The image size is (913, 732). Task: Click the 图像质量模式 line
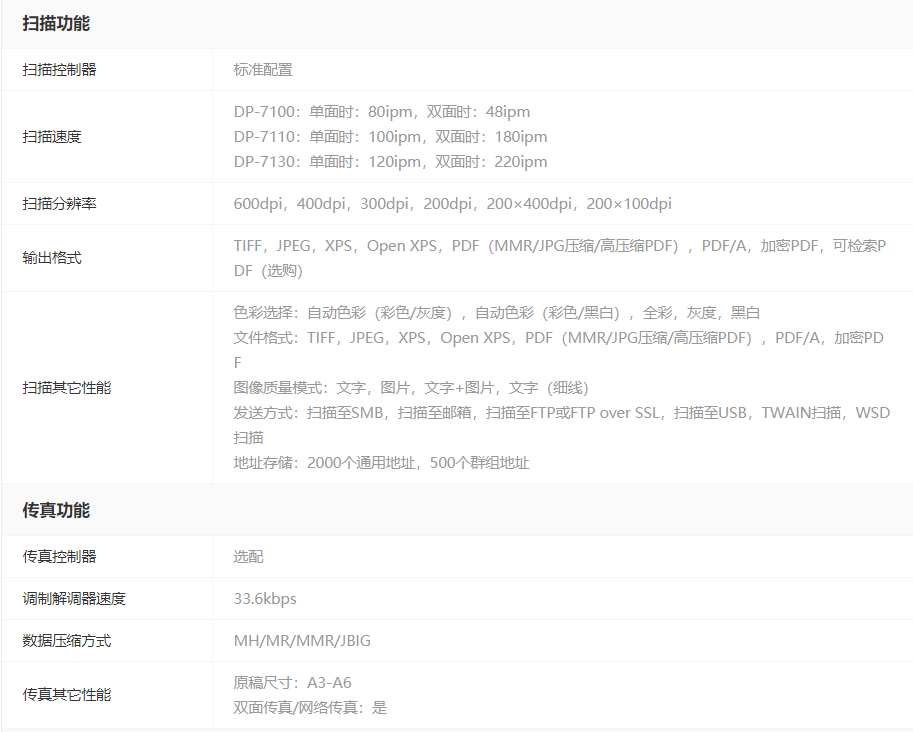[x=411, y=387]
